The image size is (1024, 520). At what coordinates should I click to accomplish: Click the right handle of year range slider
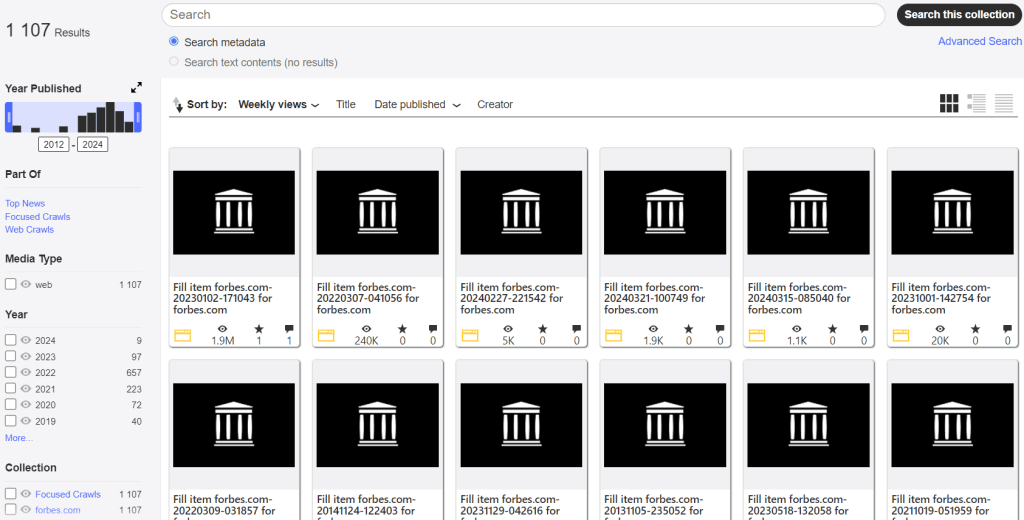point(138,118)
